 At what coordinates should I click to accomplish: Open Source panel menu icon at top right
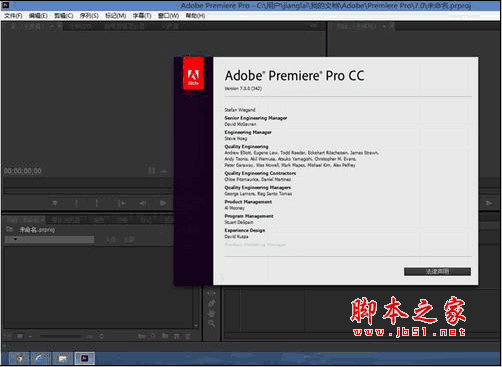pyautogui.click(x=314, y=26)
